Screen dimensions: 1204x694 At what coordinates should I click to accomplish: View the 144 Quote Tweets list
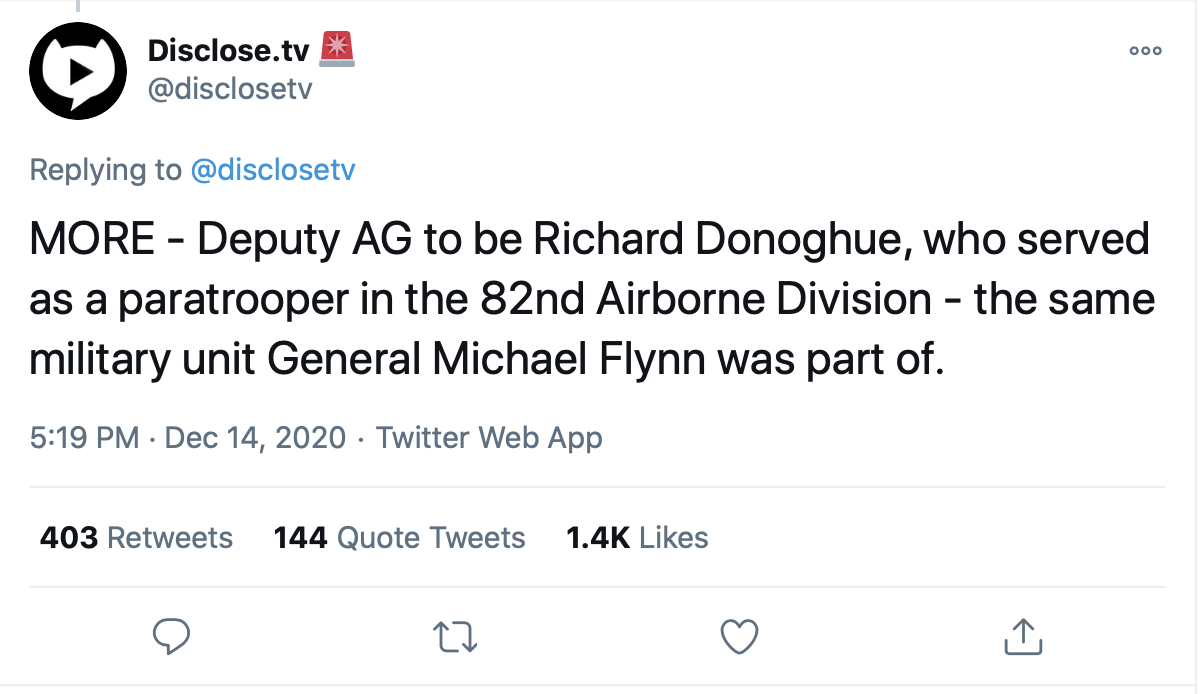(399, 537)
